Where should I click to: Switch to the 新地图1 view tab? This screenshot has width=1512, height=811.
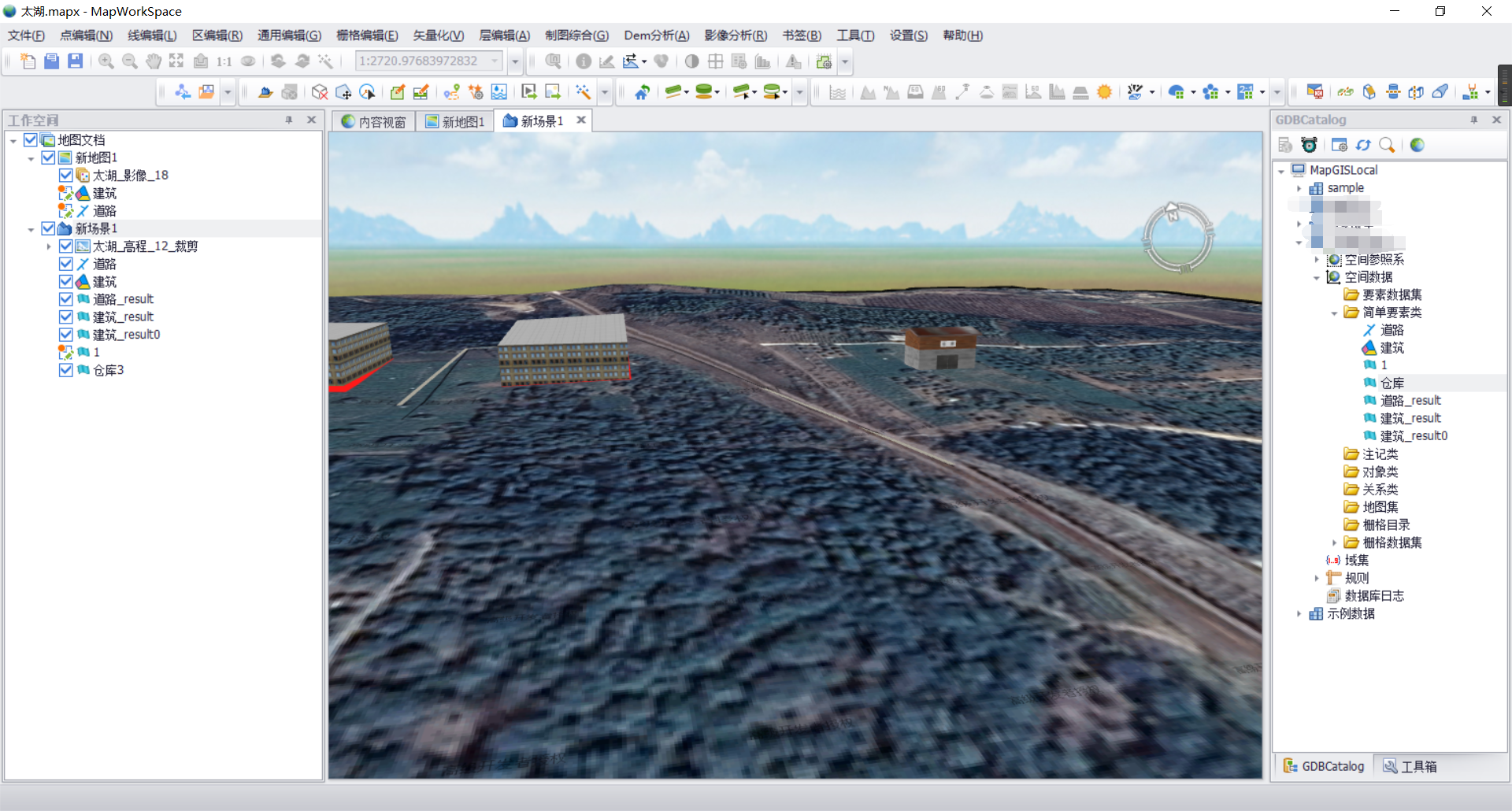455,121
